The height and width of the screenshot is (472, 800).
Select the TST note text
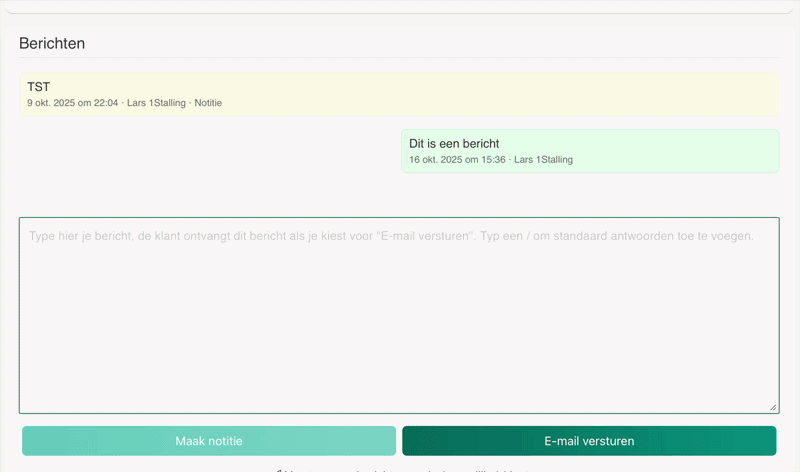(38, 87)
